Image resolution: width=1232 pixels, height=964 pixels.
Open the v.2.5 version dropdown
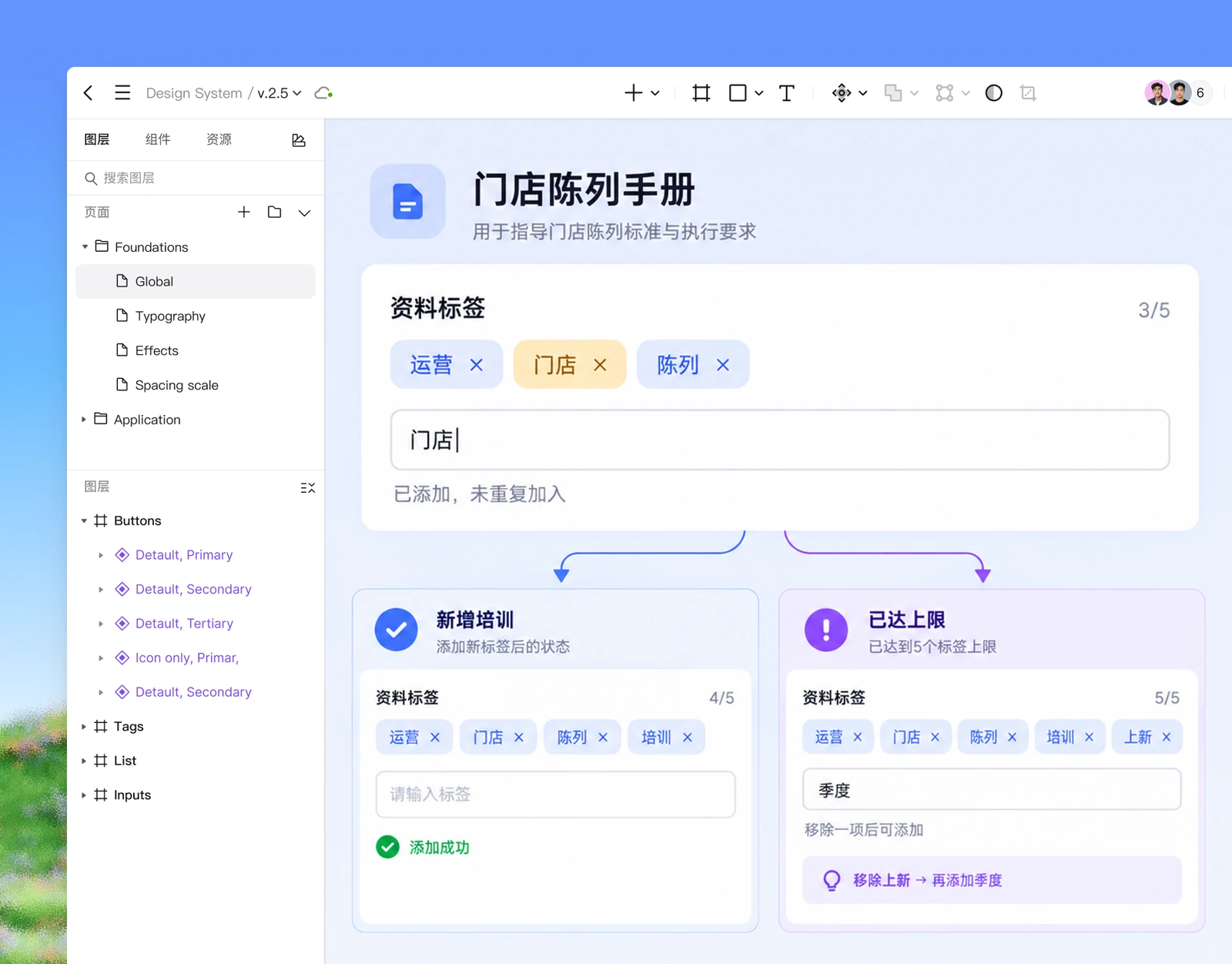pos(279,93)
